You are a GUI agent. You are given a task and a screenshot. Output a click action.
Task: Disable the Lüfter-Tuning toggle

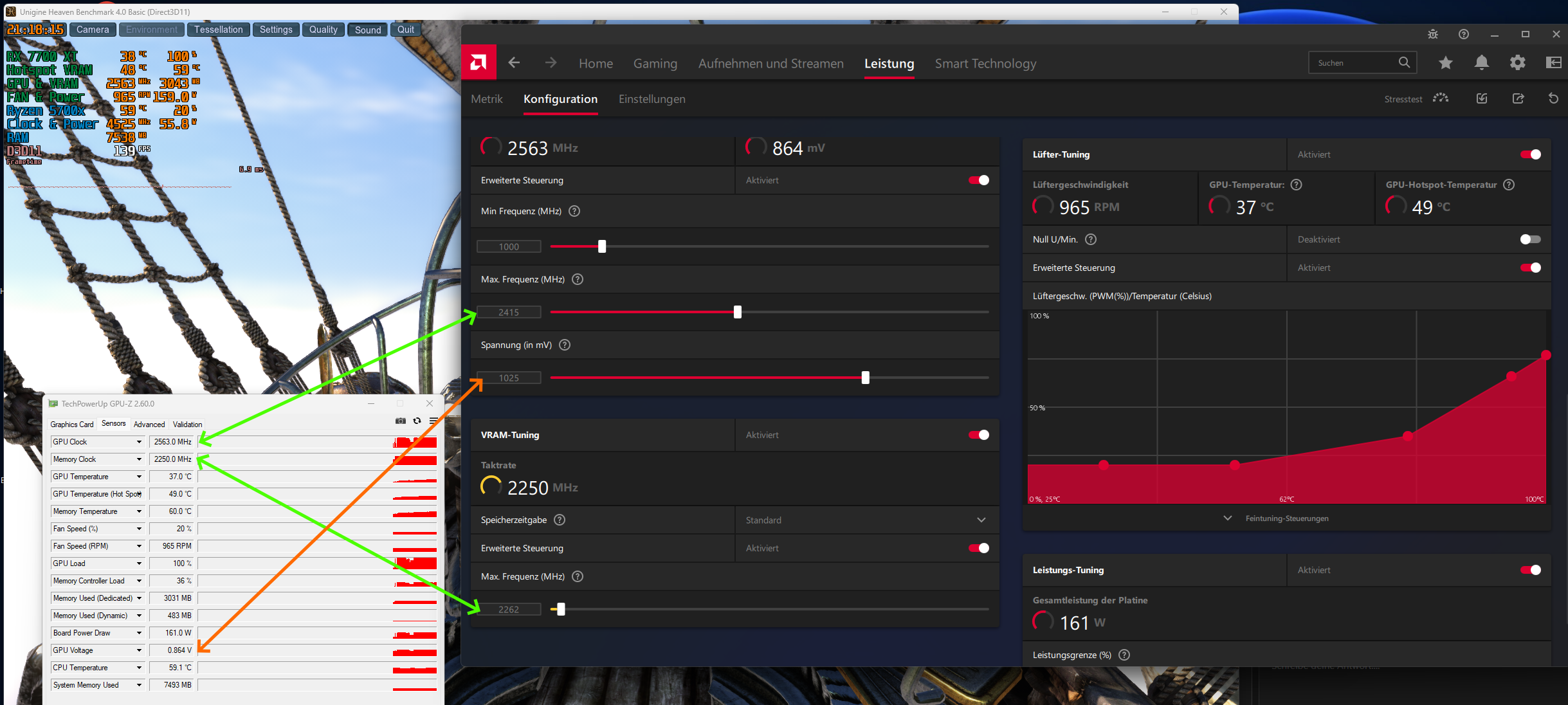1530,154
